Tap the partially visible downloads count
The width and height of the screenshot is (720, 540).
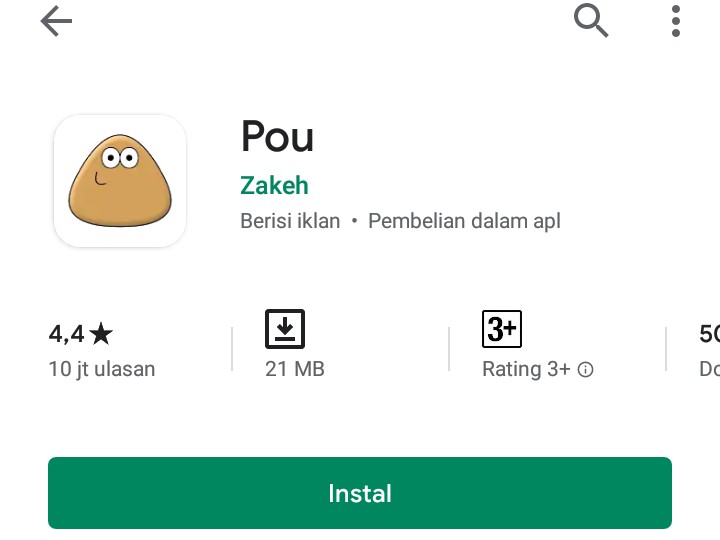click(x=709, y=334)
